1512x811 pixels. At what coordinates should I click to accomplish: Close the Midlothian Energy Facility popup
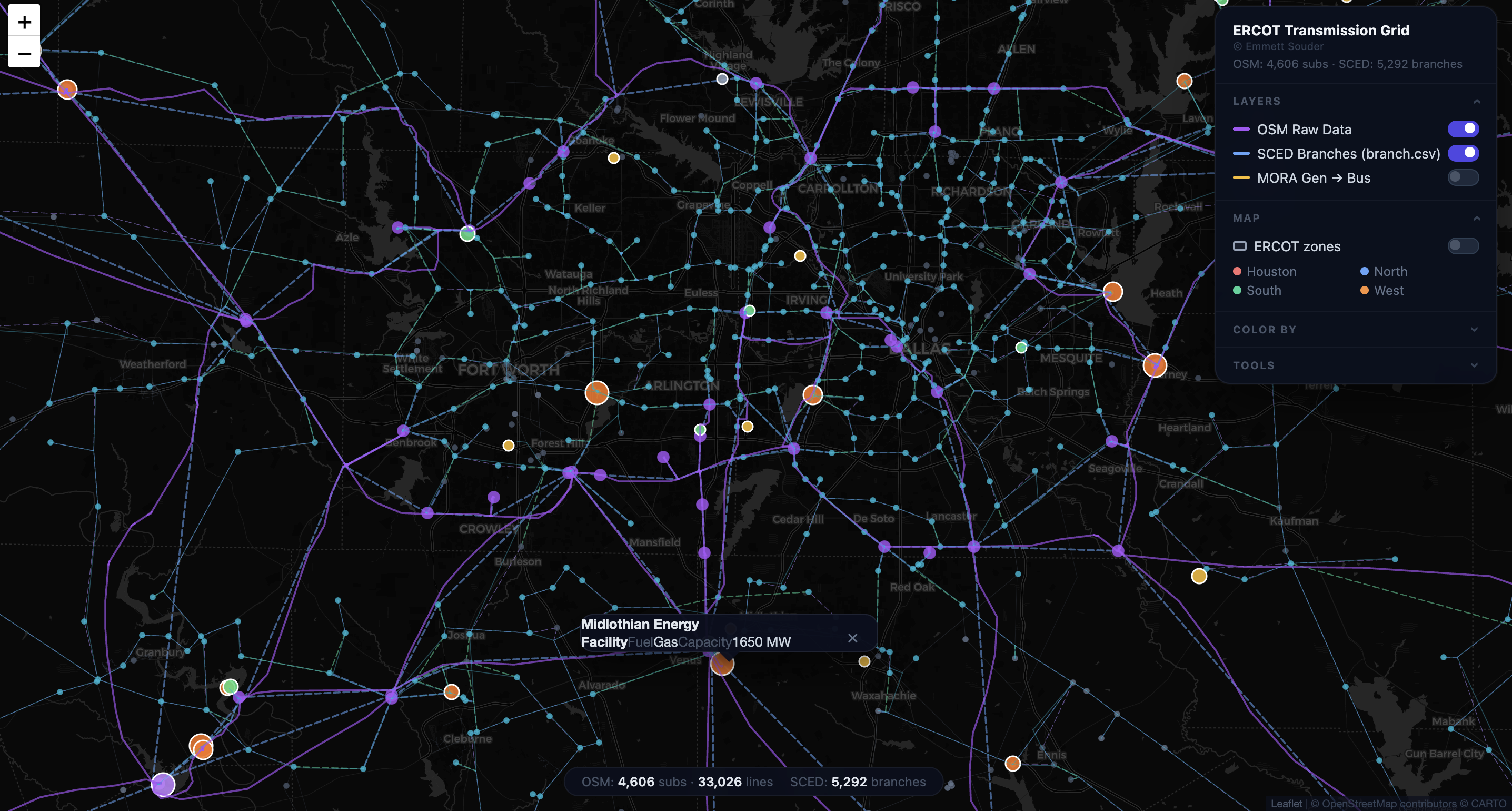852,638
